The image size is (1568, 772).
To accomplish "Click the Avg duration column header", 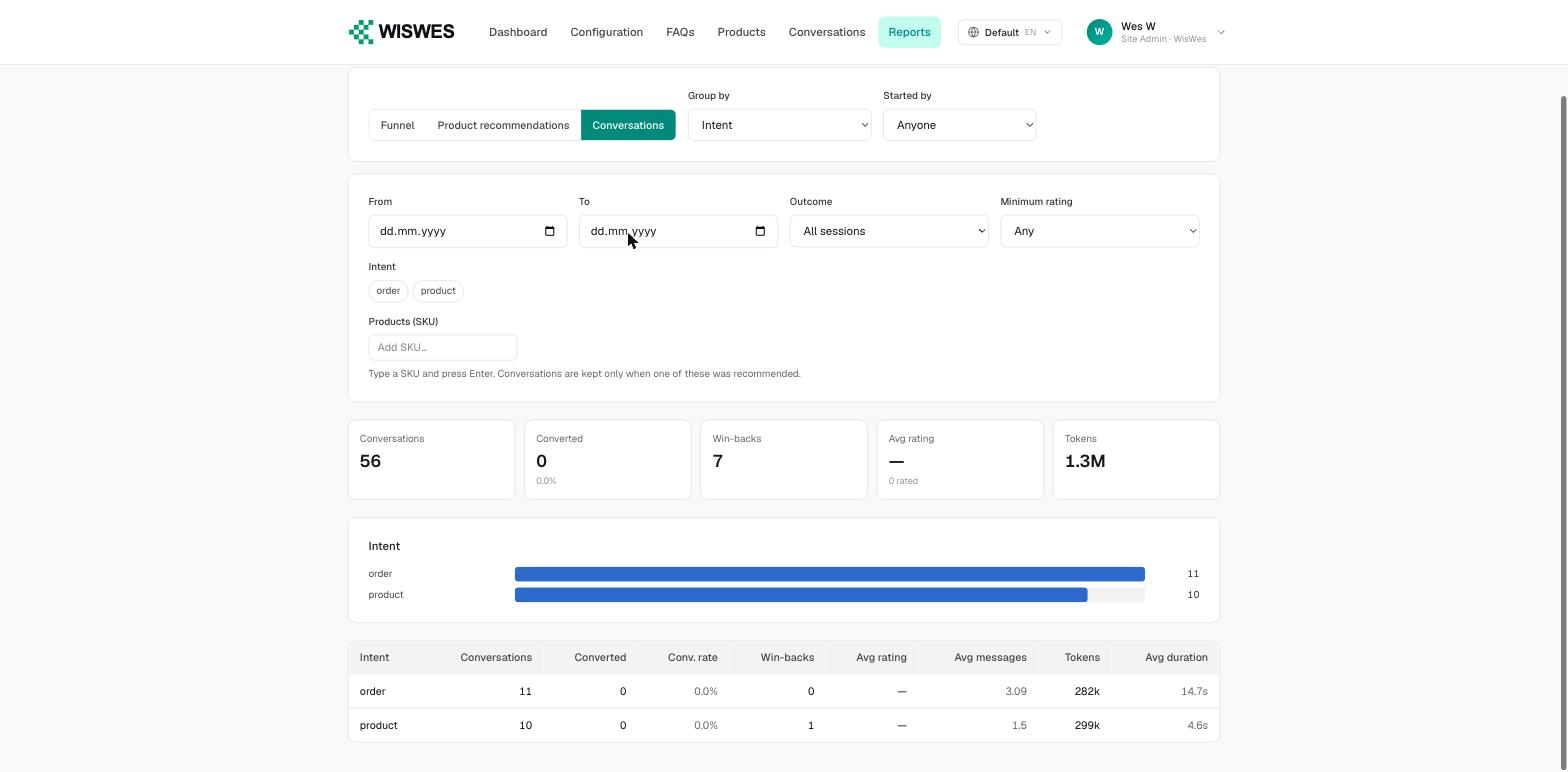I will coord(1176,657).
